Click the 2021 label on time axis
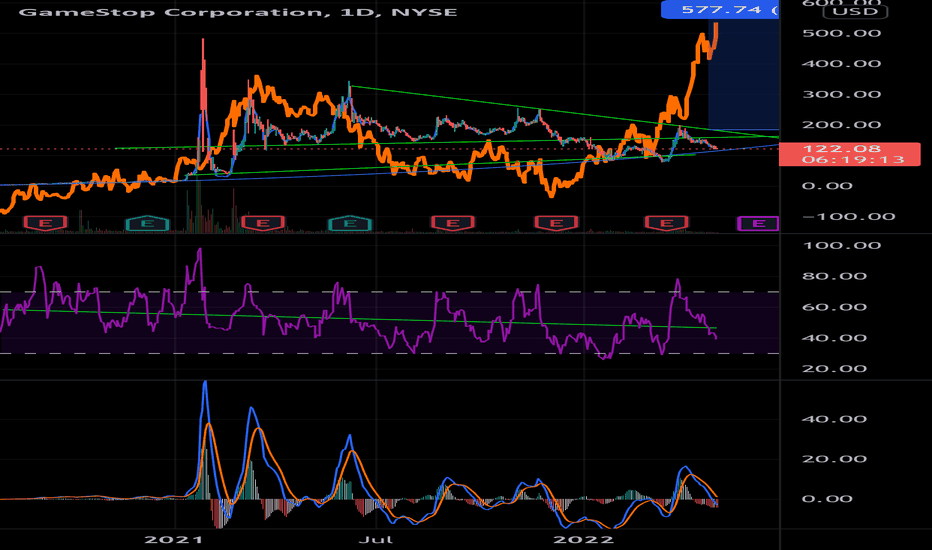This screenshot has width=932, height=550. (174, 539)
